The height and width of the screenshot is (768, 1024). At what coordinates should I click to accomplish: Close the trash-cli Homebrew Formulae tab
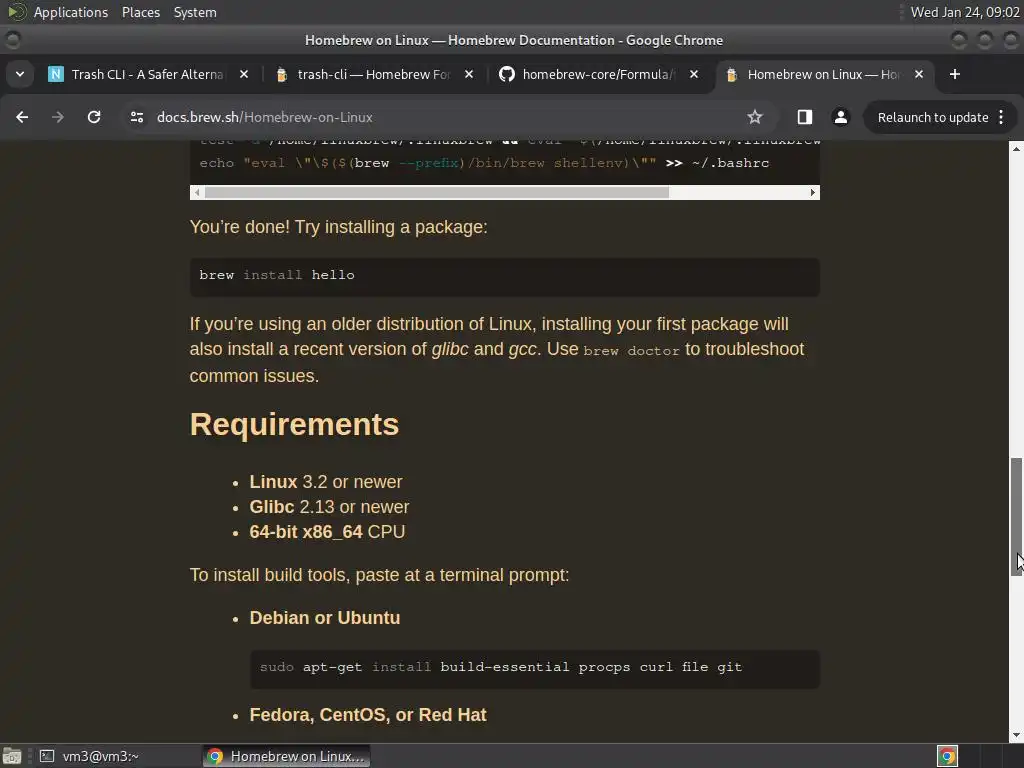[469, 74]
